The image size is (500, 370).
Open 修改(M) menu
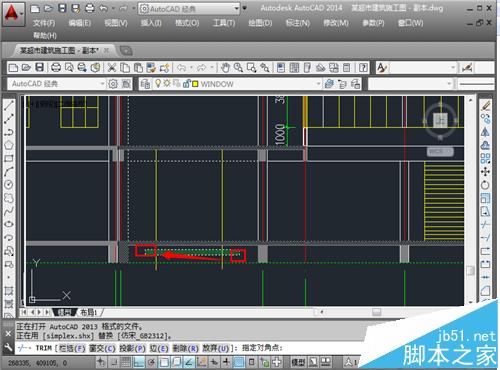coord(336,23)
